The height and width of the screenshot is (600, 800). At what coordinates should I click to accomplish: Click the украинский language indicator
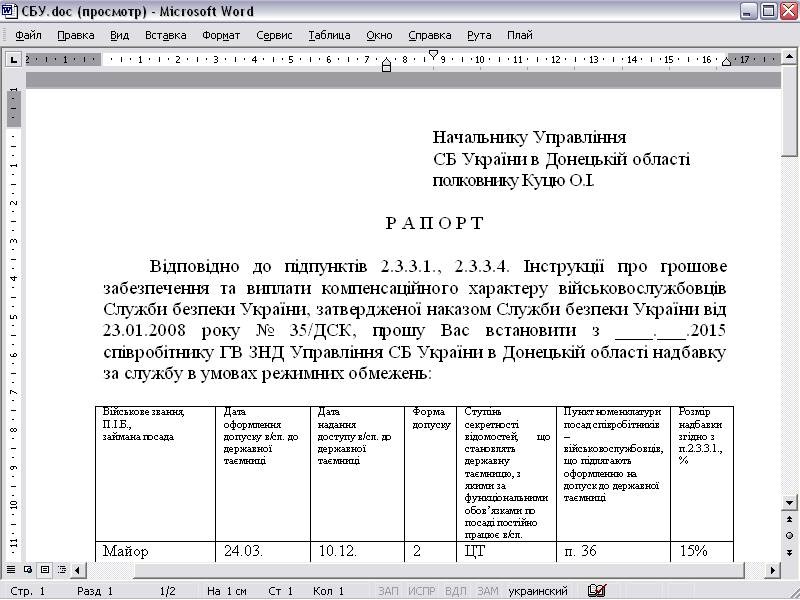pos(538,591)
